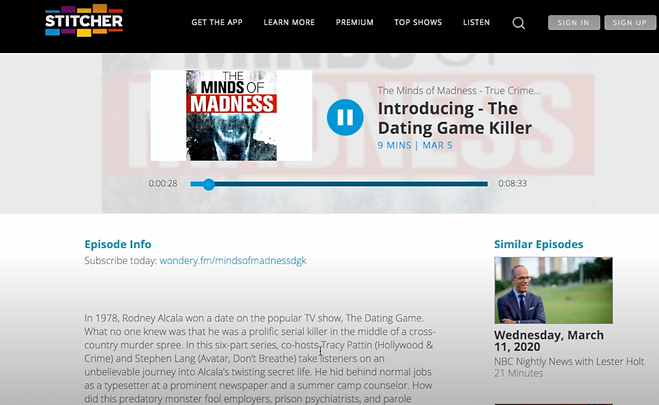Click the playback progress slider handle
The image size is (659, 405).
coord(208,184)
